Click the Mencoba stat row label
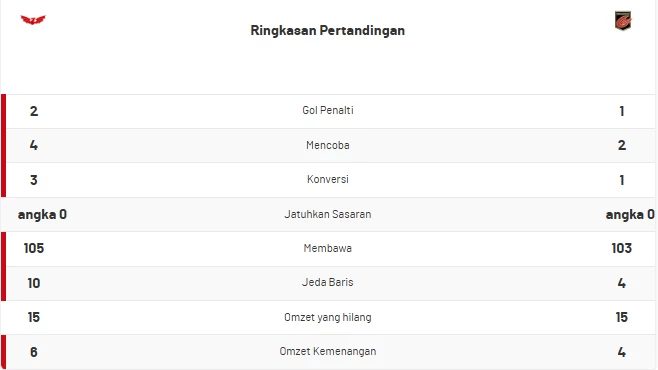This screenshot has width=658, height=370. point(328,145)
